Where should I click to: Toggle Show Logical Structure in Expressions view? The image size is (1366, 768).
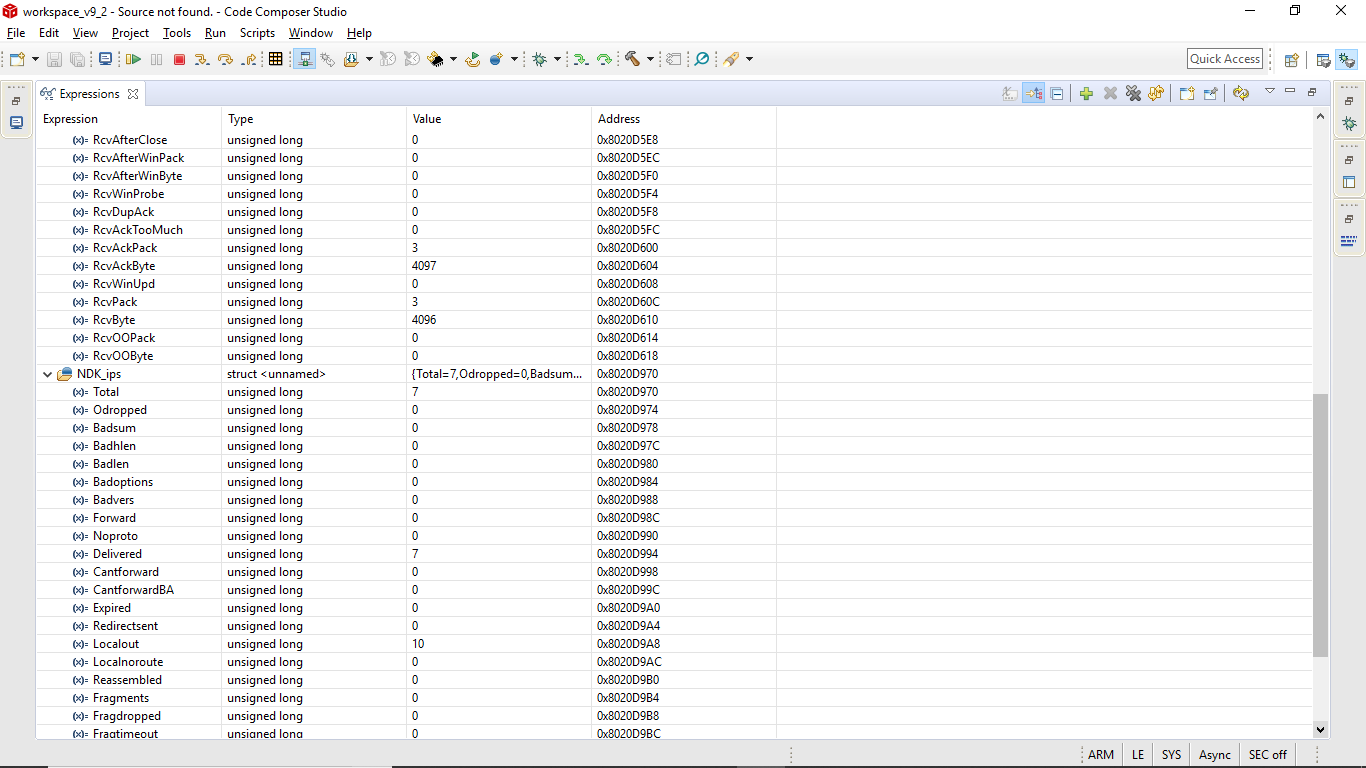(x=1033, y=94)
